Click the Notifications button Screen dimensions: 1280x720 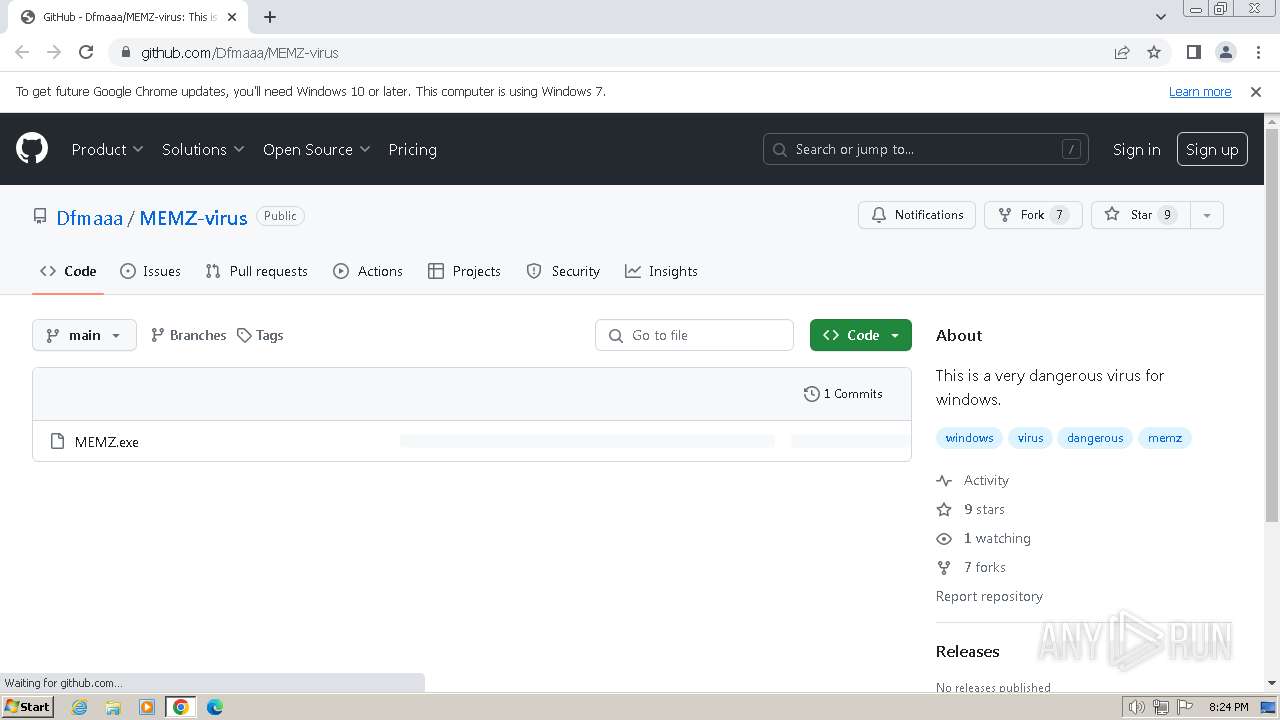pos(917,215)
